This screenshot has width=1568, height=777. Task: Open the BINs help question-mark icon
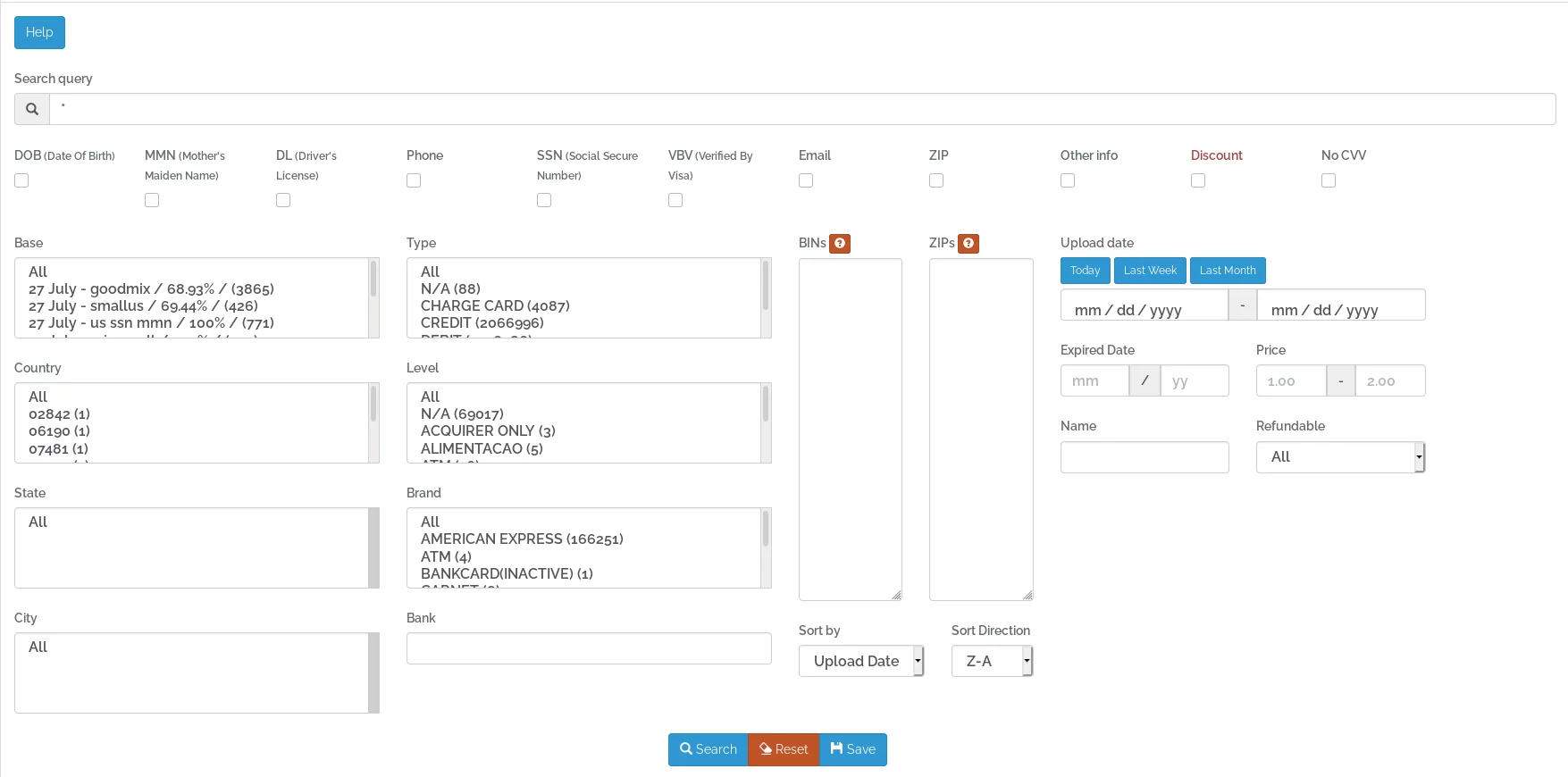[840, 243]
